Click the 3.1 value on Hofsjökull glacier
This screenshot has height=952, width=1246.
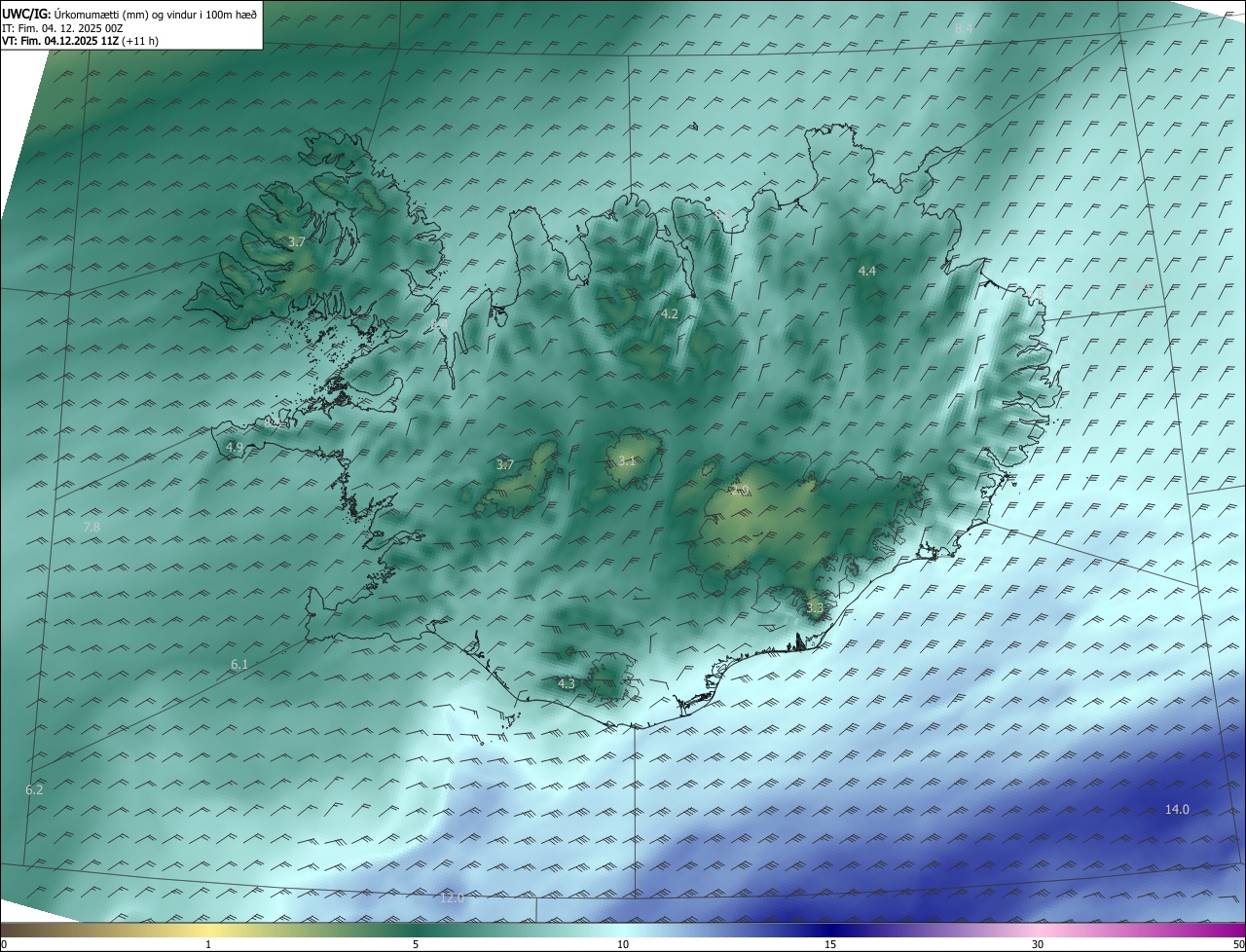tap(626, 460)
